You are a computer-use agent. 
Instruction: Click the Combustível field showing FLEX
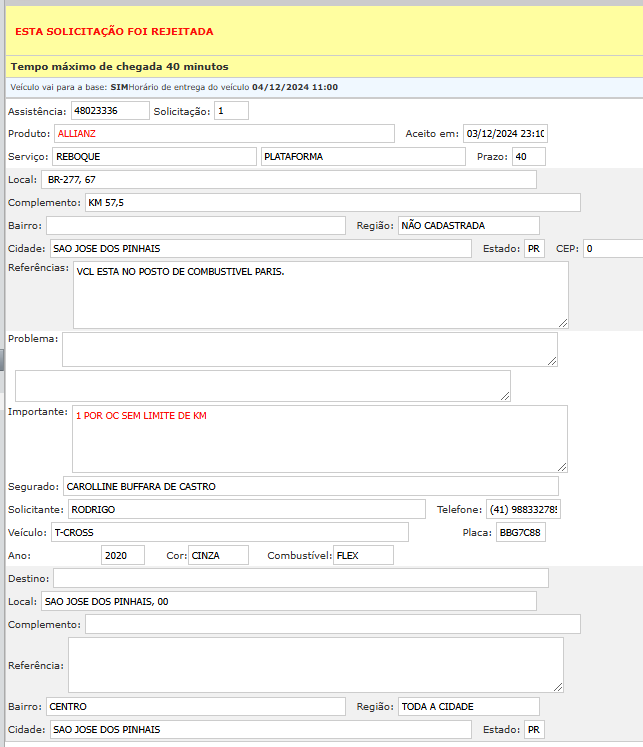click(363, 555)
